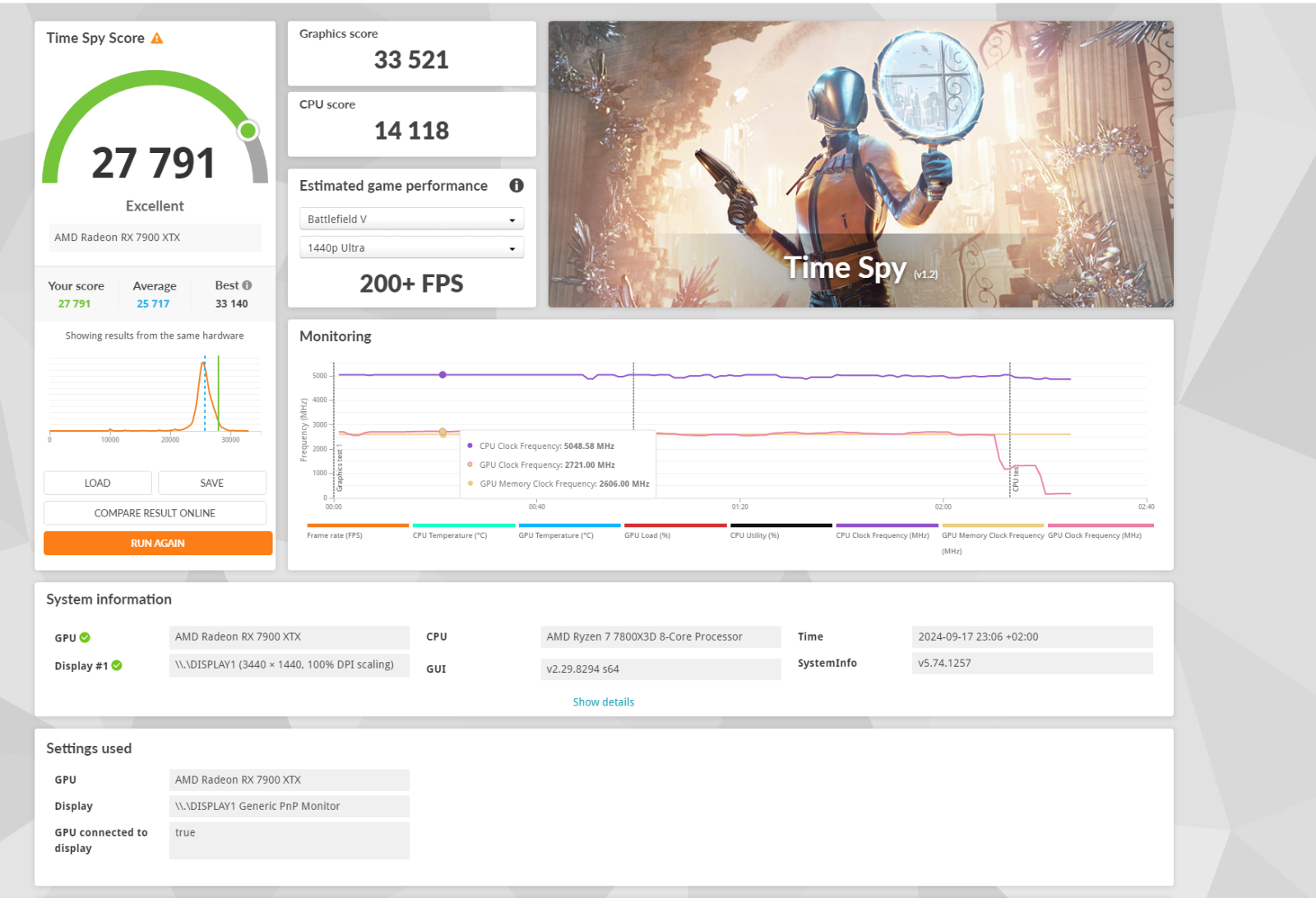Click DISPLAY1 Generic PnP Monitor field
1316x898 pixels.
click(x=289, y=806)
